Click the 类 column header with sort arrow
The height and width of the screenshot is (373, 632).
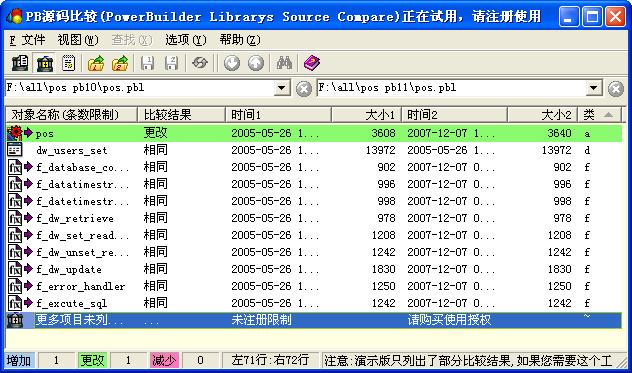[600, 115]
